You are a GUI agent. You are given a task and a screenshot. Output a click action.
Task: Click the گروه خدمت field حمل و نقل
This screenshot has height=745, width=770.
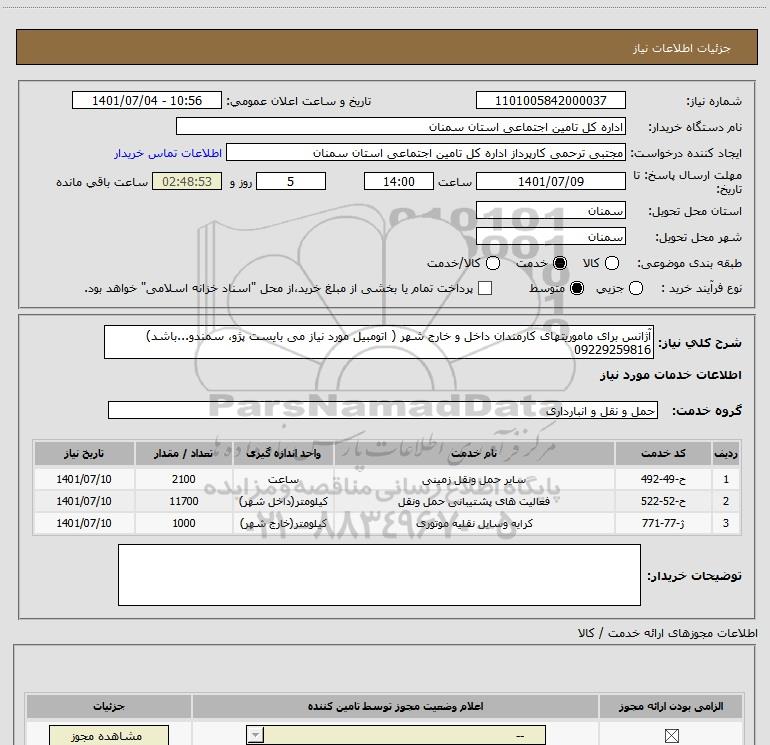tap(383, 410)
